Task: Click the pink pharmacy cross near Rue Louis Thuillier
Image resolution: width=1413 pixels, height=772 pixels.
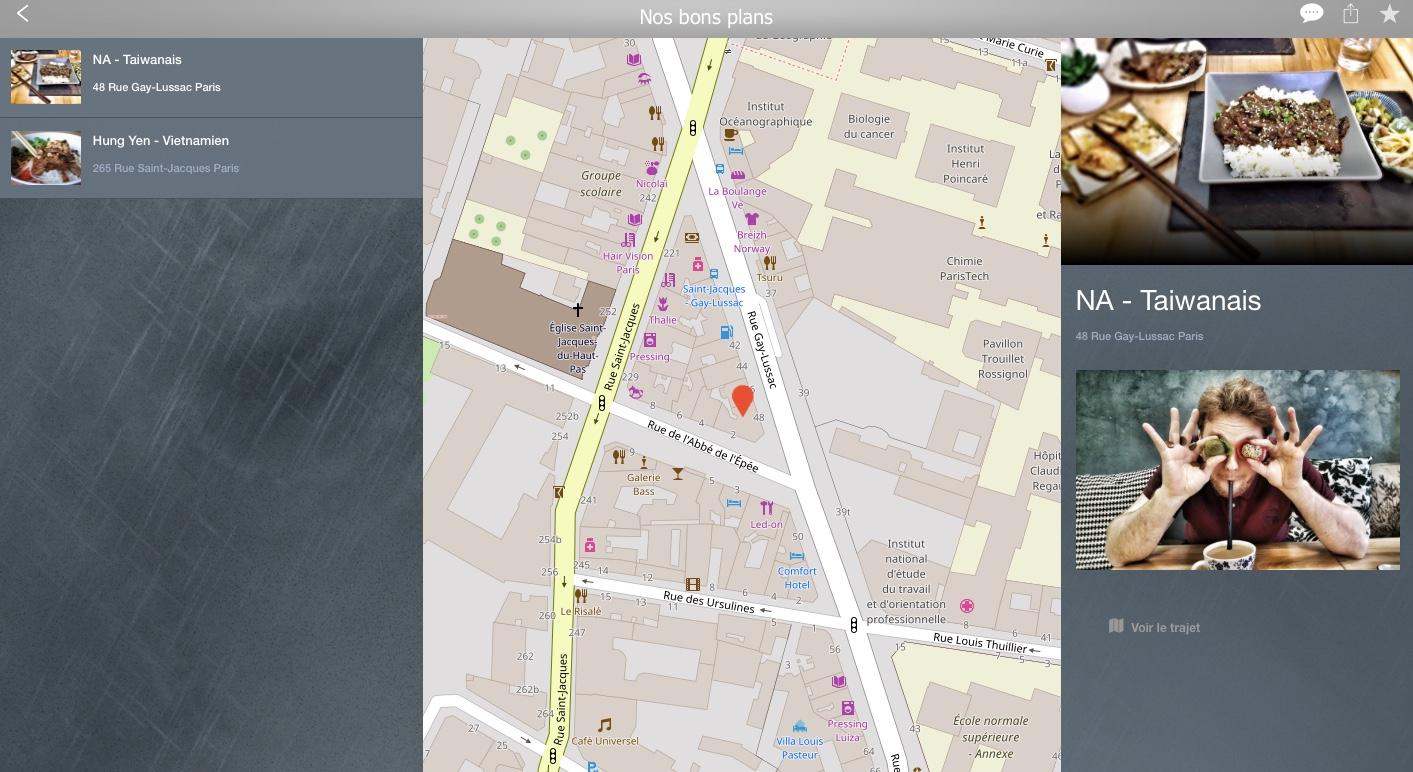Action: (967, 606)
